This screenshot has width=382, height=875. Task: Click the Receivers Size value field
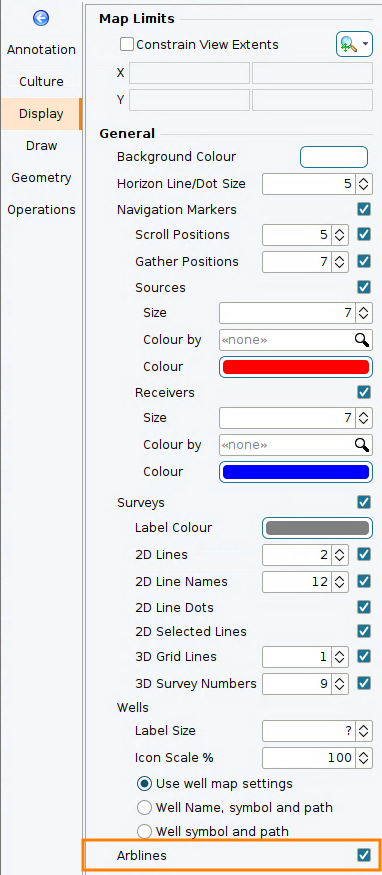tap(287, 417)
